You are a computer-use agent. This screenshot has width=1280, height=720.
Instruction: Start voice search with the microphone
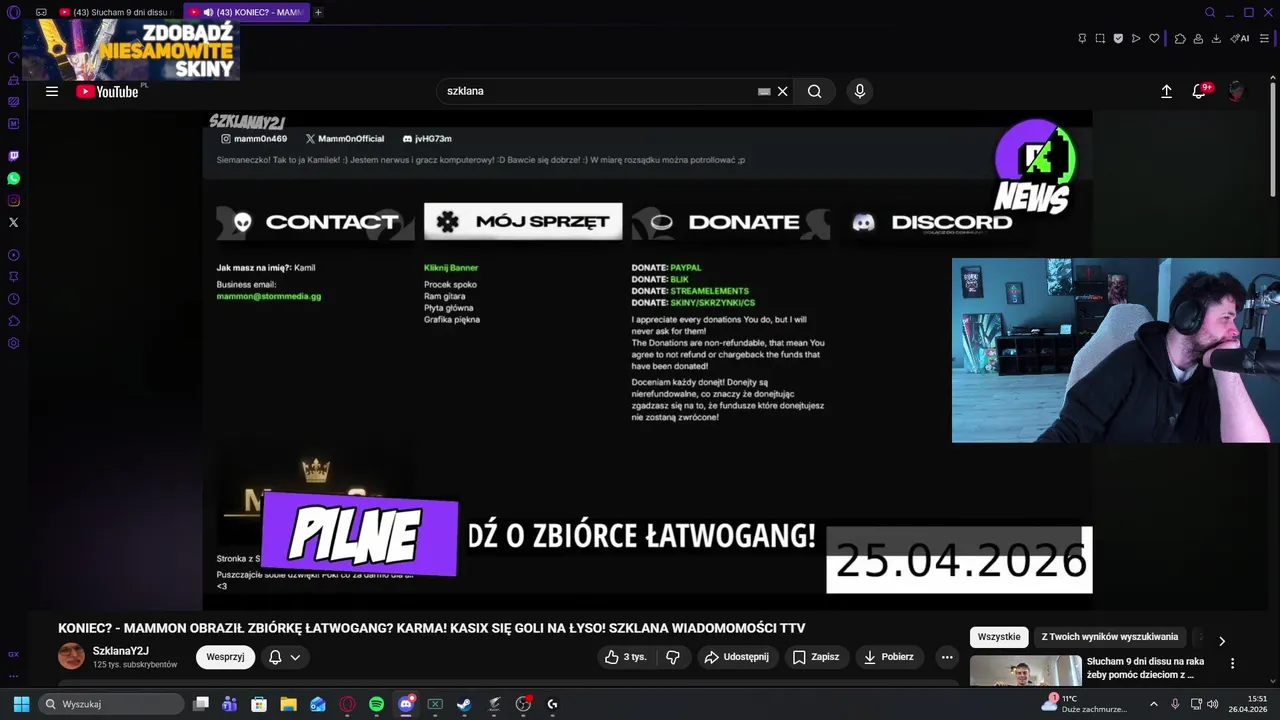pos(859,91)
